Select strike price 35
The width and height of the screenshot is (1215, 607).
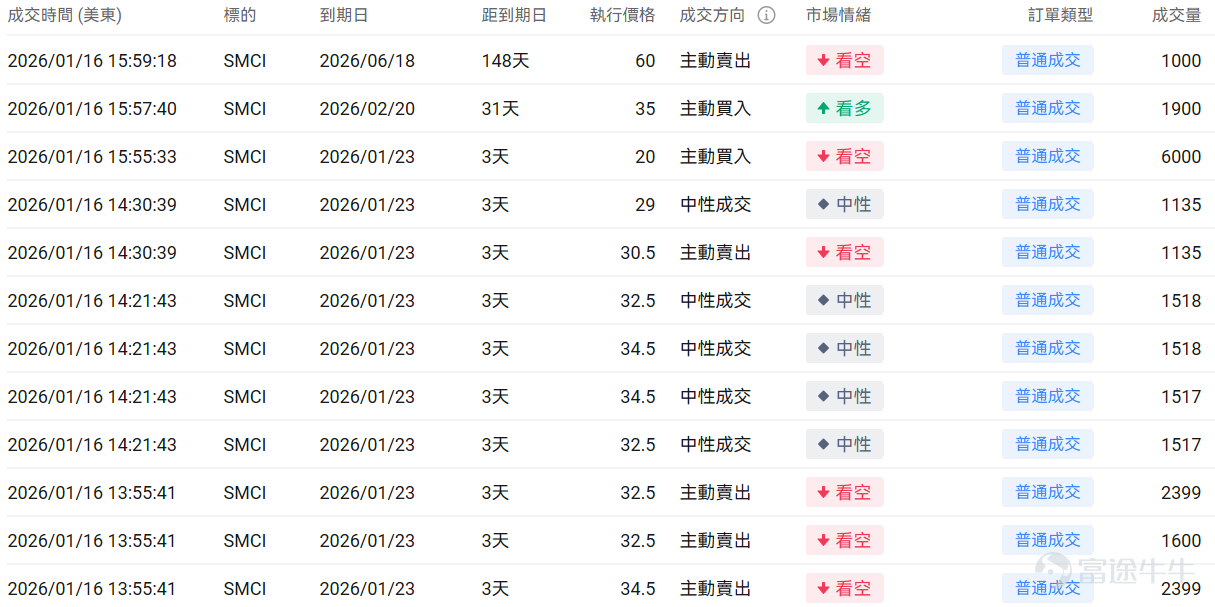tap(645, 109)
